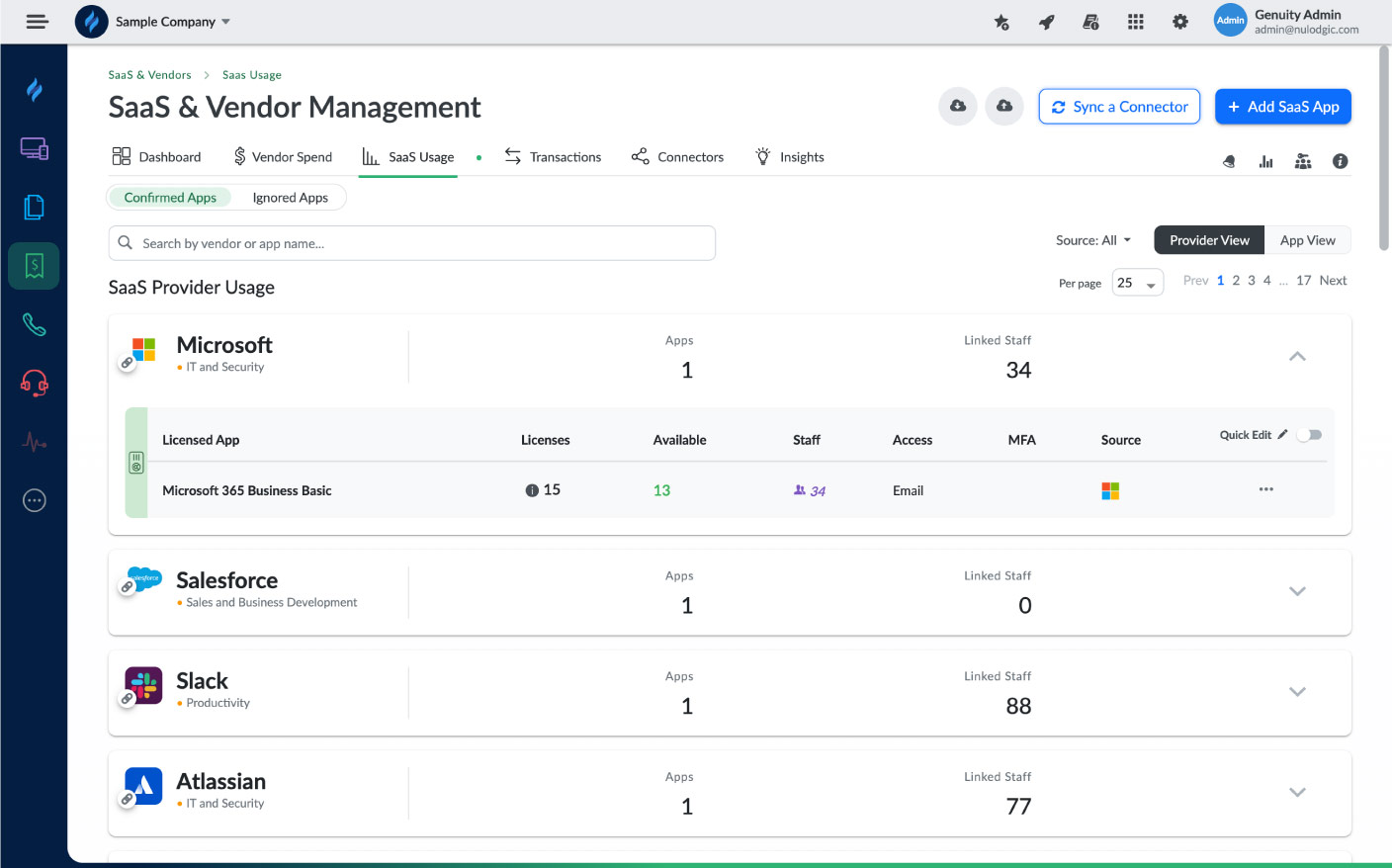Open the Insights tab
Image resolution: width=1392 pixels, height=868 pixels.
(x=789, y=157)
